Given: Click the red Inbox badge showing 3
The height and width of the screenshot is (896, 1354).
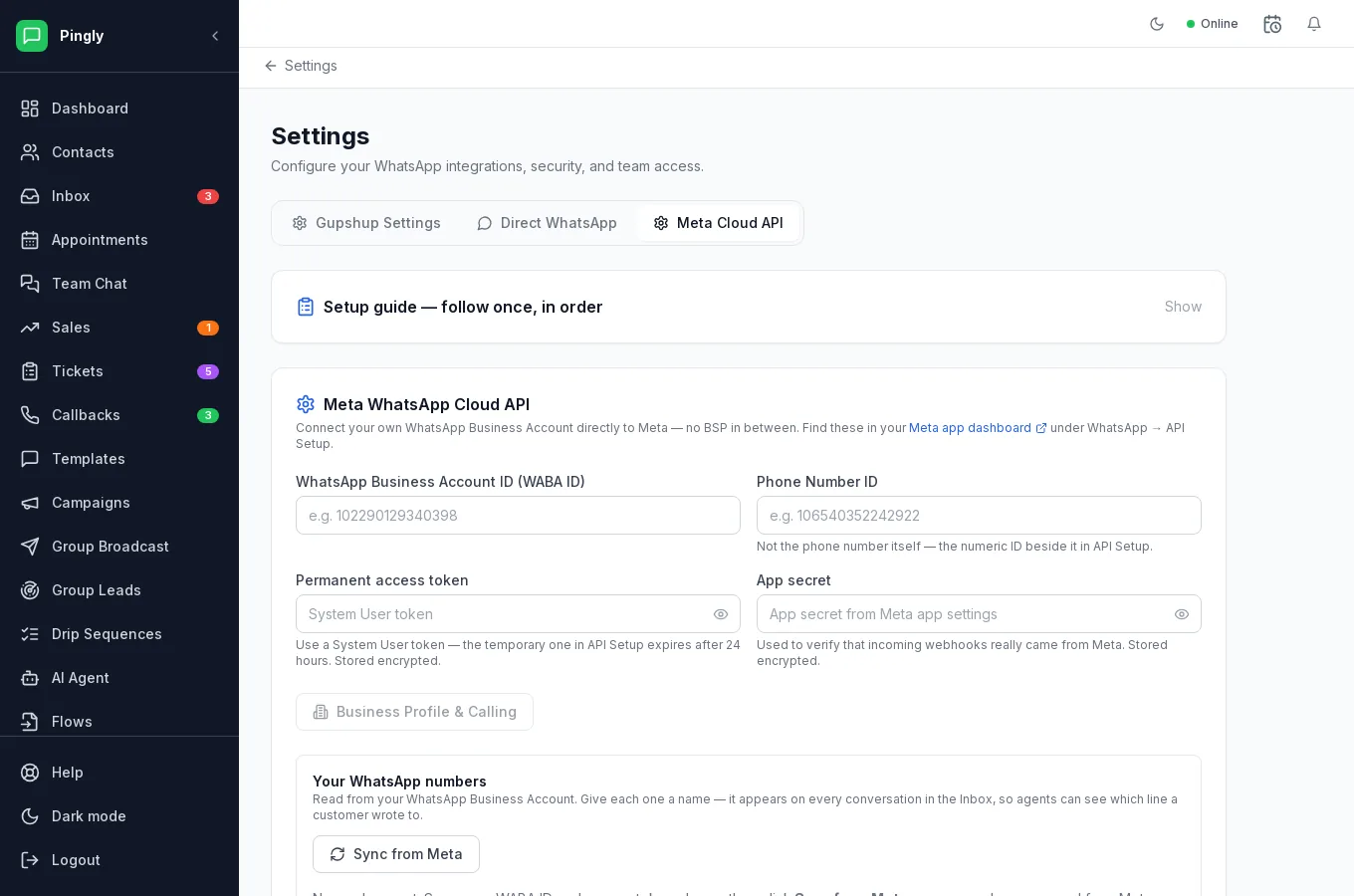Looking at the screenshot, I should (x=208, y=196).
